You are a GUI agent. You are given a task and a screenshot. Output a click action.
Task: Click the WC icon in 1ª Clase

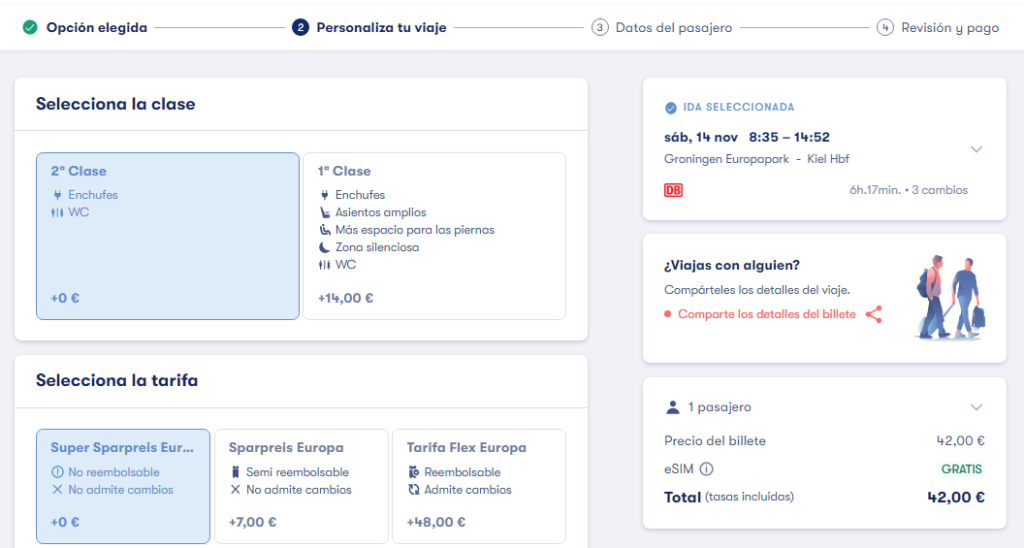325,265
